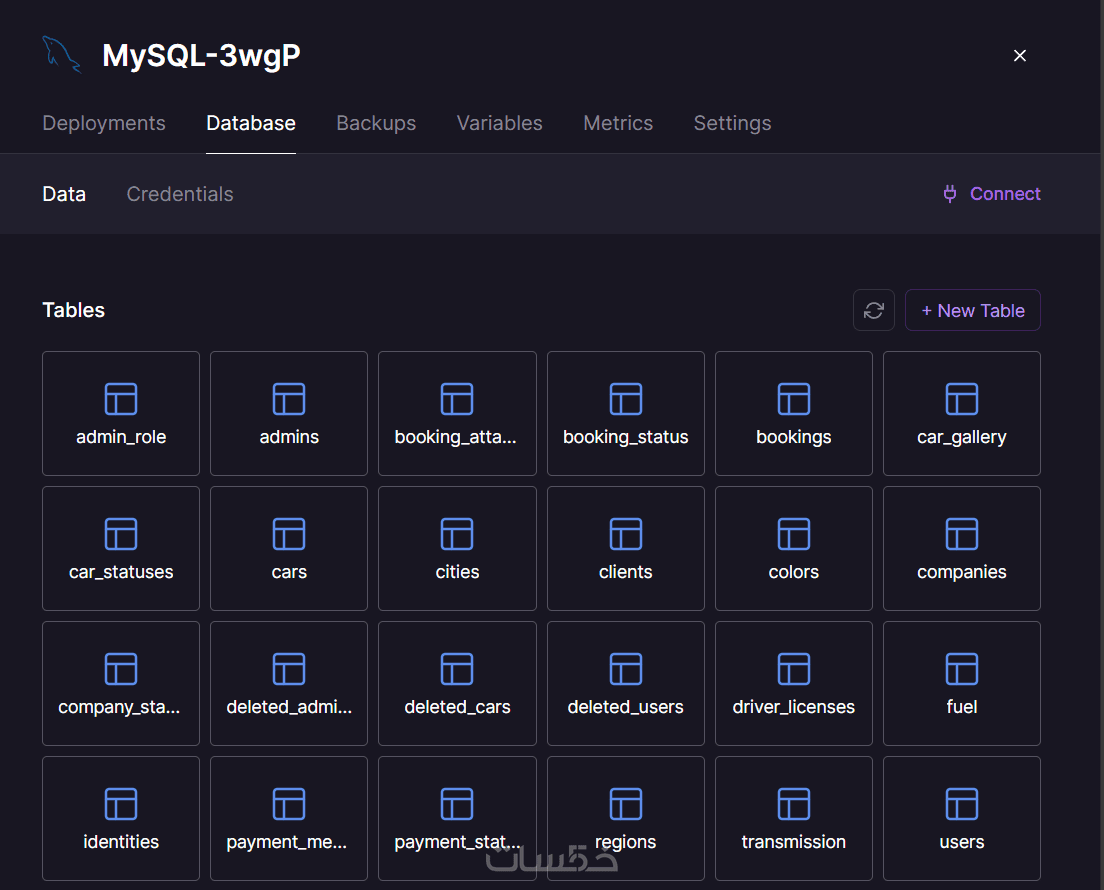View the Metrics tab

(618, 123)
